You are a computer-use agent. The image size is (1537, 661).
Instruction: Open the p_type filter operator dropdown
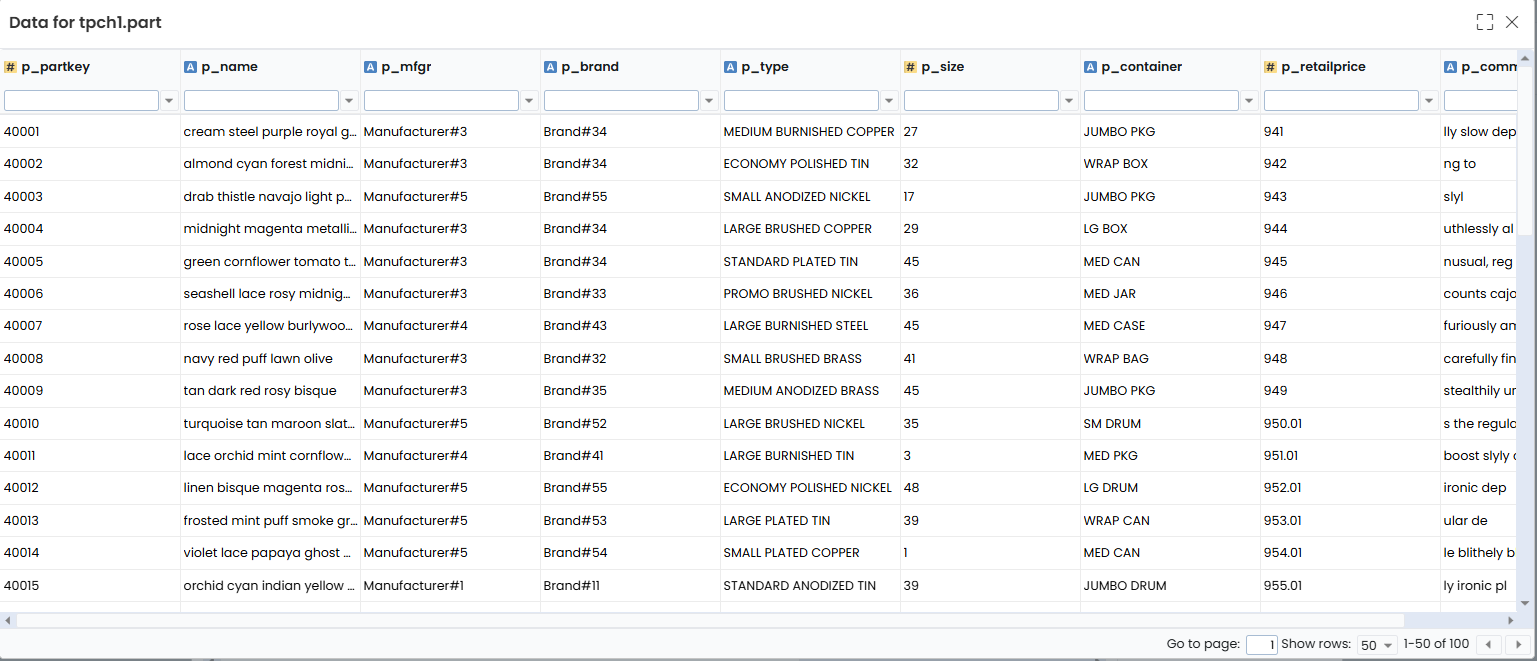coord(889,101)
